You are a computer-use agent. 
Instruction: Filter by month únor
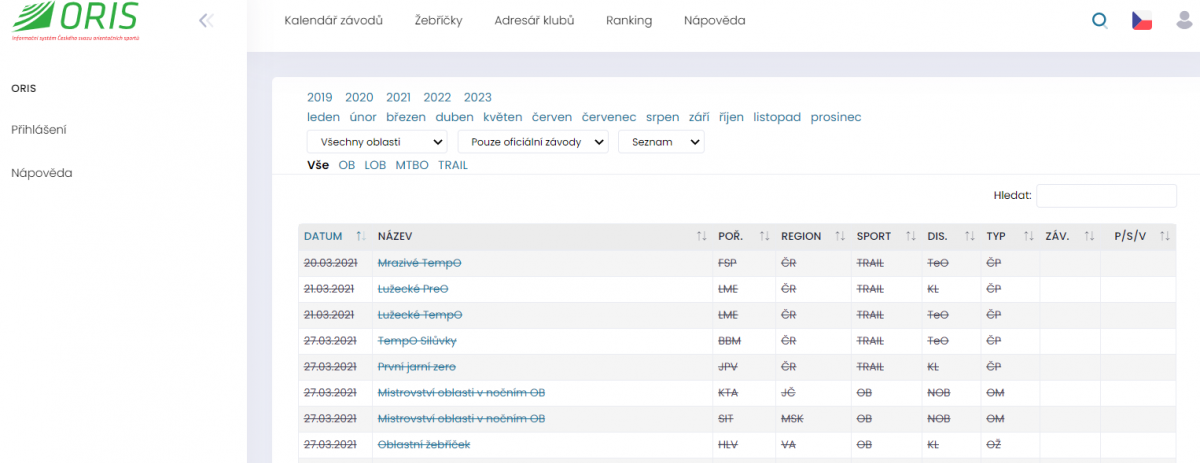tap(363, 117)
